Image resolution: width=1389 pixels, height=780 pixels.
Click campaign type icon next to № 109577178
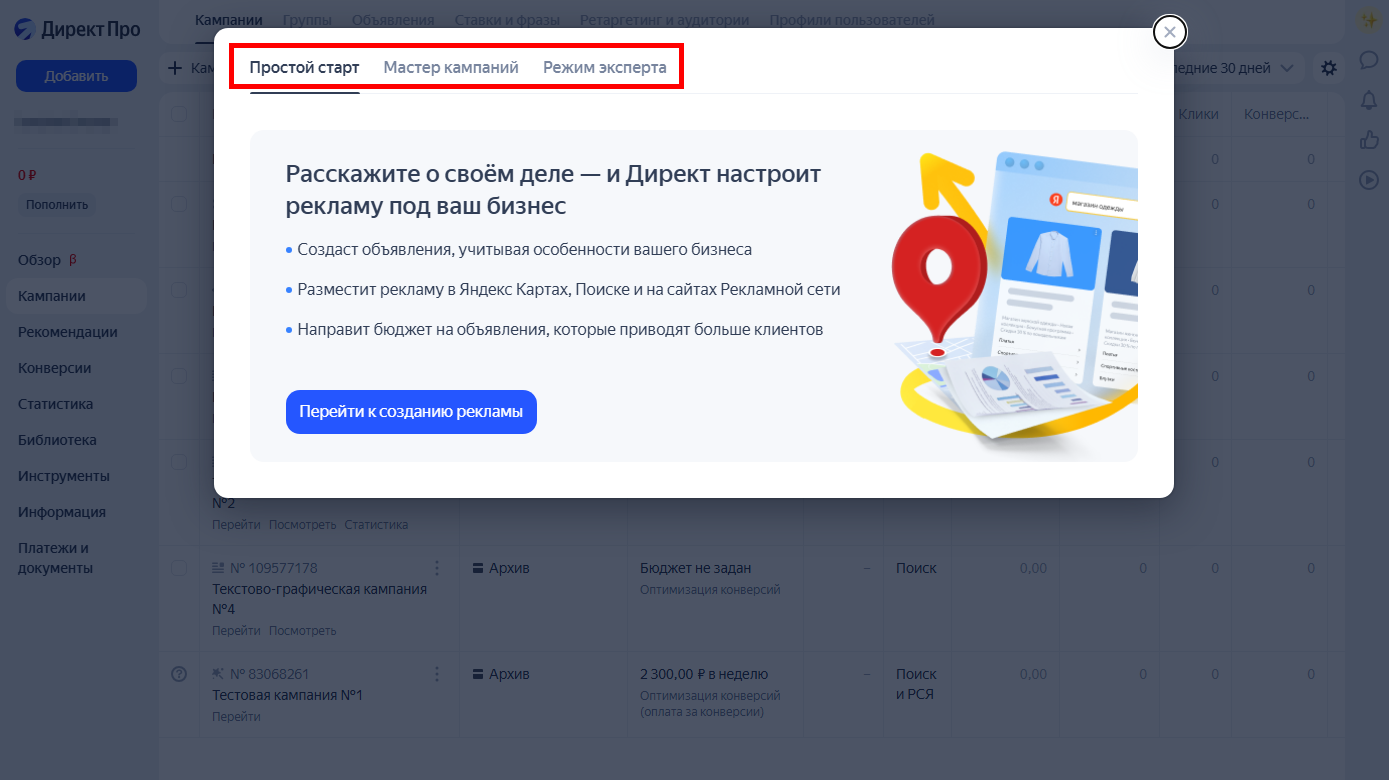[x=219, y=568]
